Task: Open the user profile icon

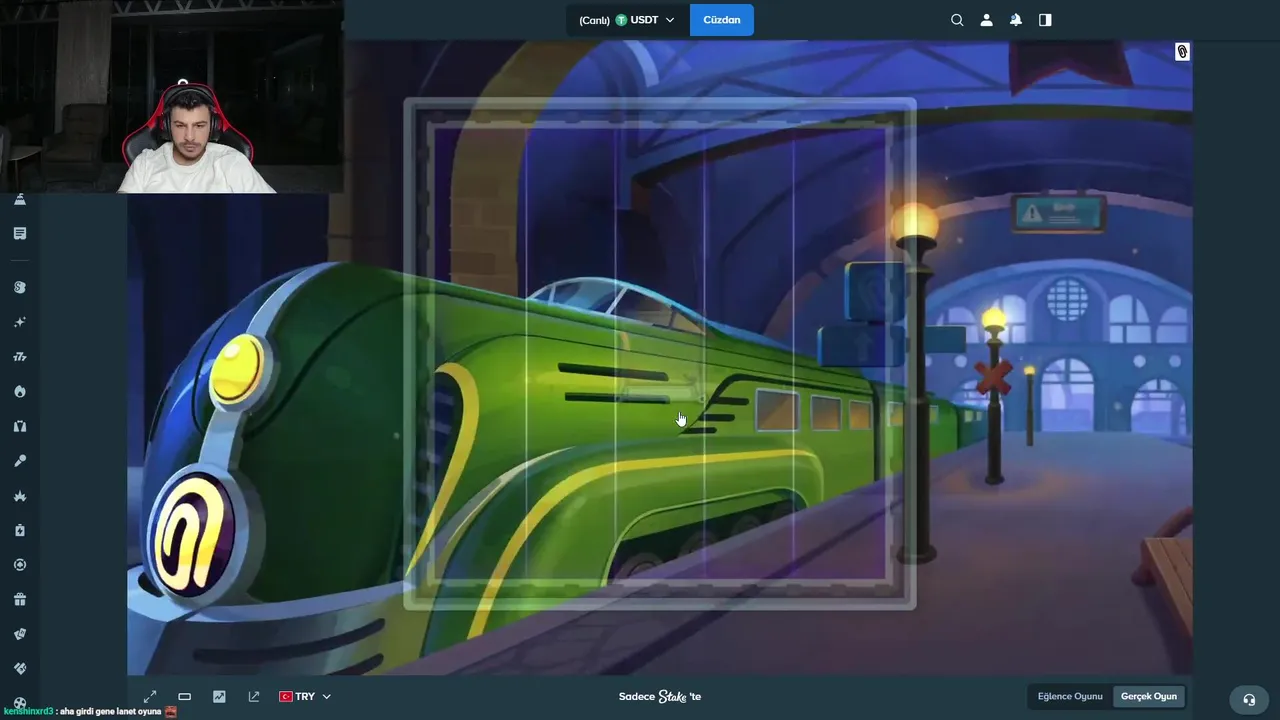Action: (986, 20)
